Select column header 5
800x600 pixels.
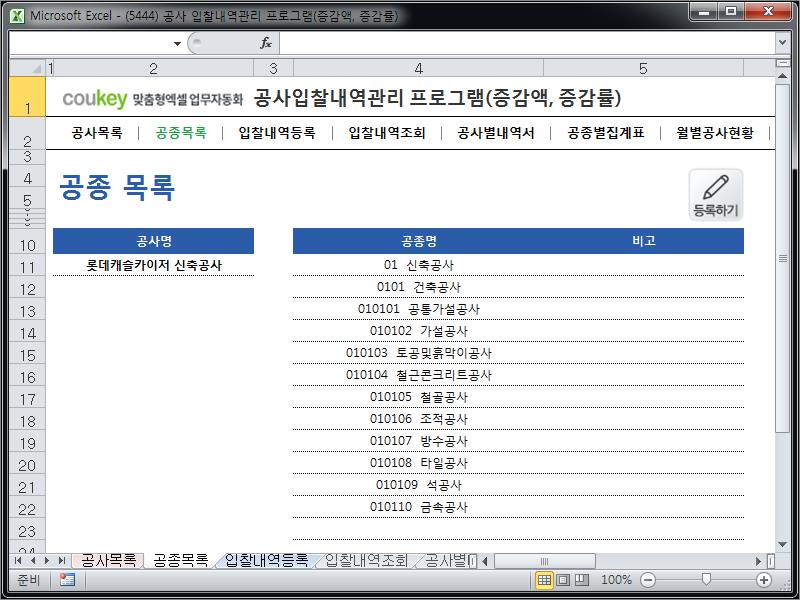click(x=643, y=68)
